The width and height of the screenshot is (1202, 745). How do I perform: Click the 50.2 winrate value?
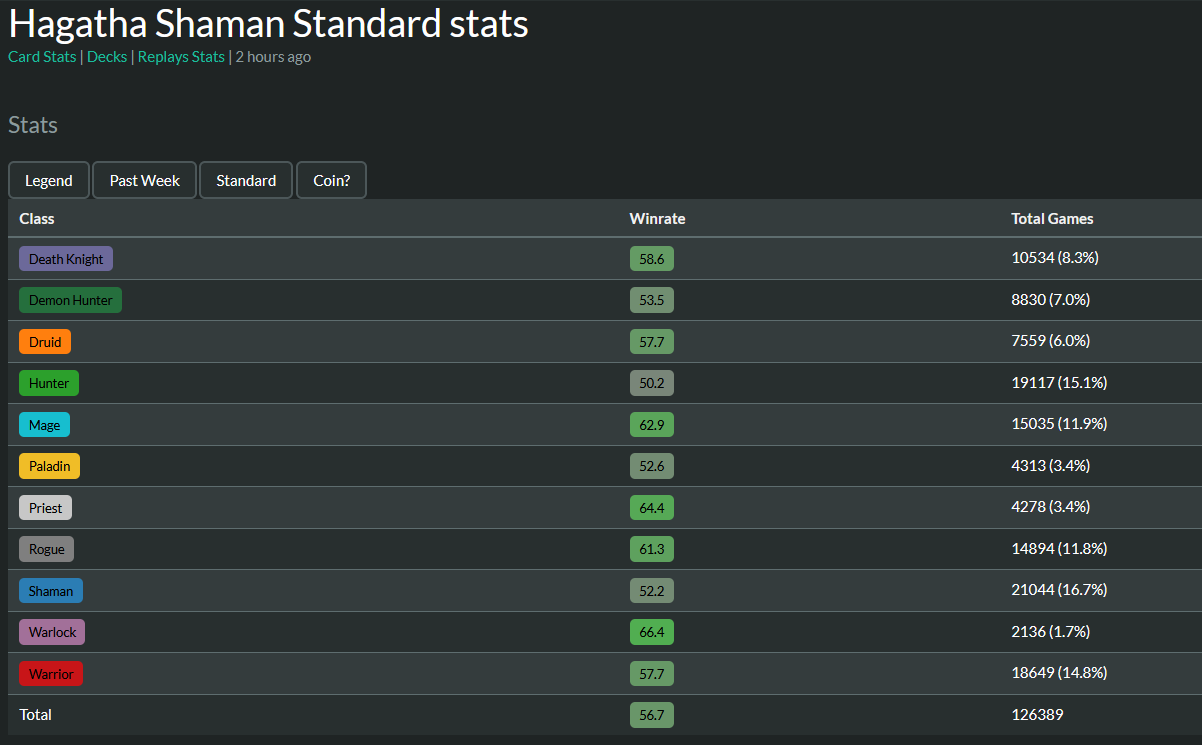652,383
